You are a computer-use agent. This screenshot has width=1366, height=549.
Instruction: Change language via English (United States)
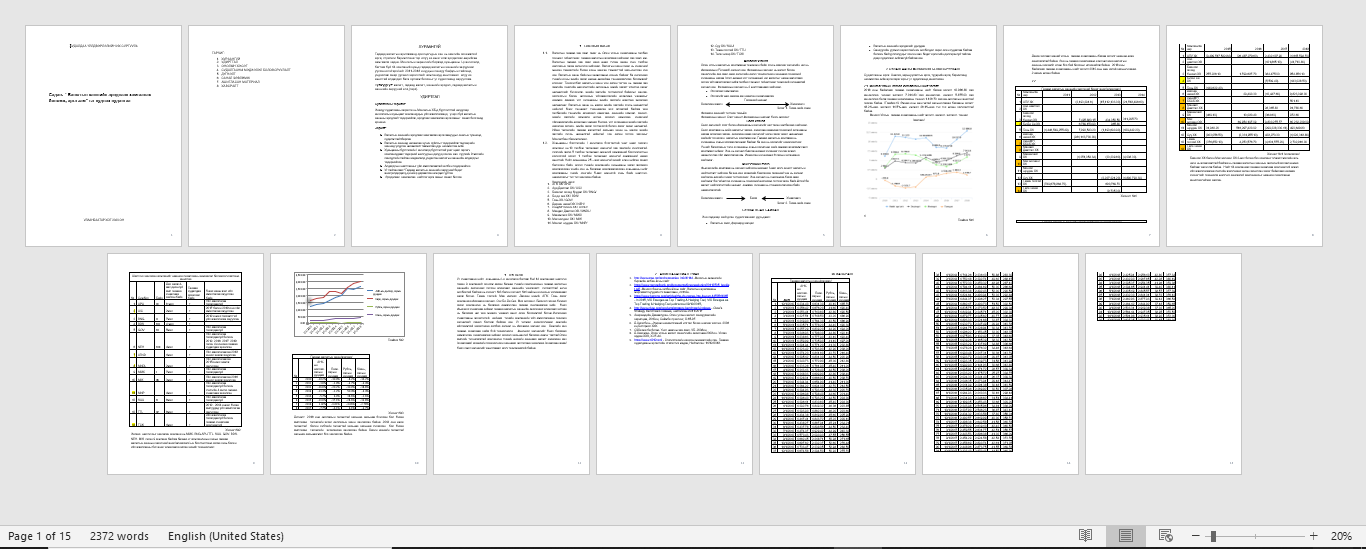point(226,536)
